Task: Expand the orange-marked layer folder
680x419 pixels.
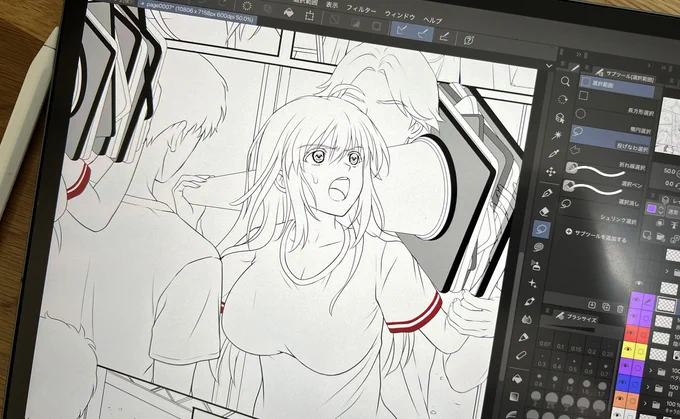Action: click(x=645, y=403)
